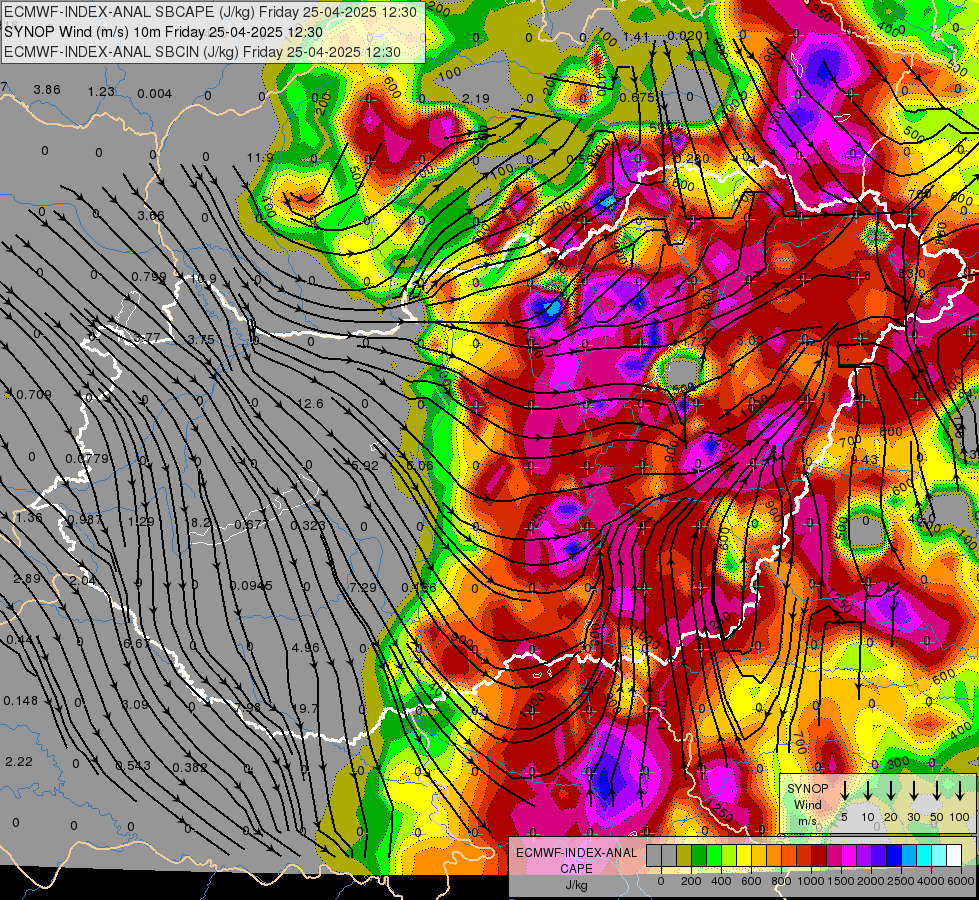
Task: Click the 0.675 station value on map
Action: 637,98
